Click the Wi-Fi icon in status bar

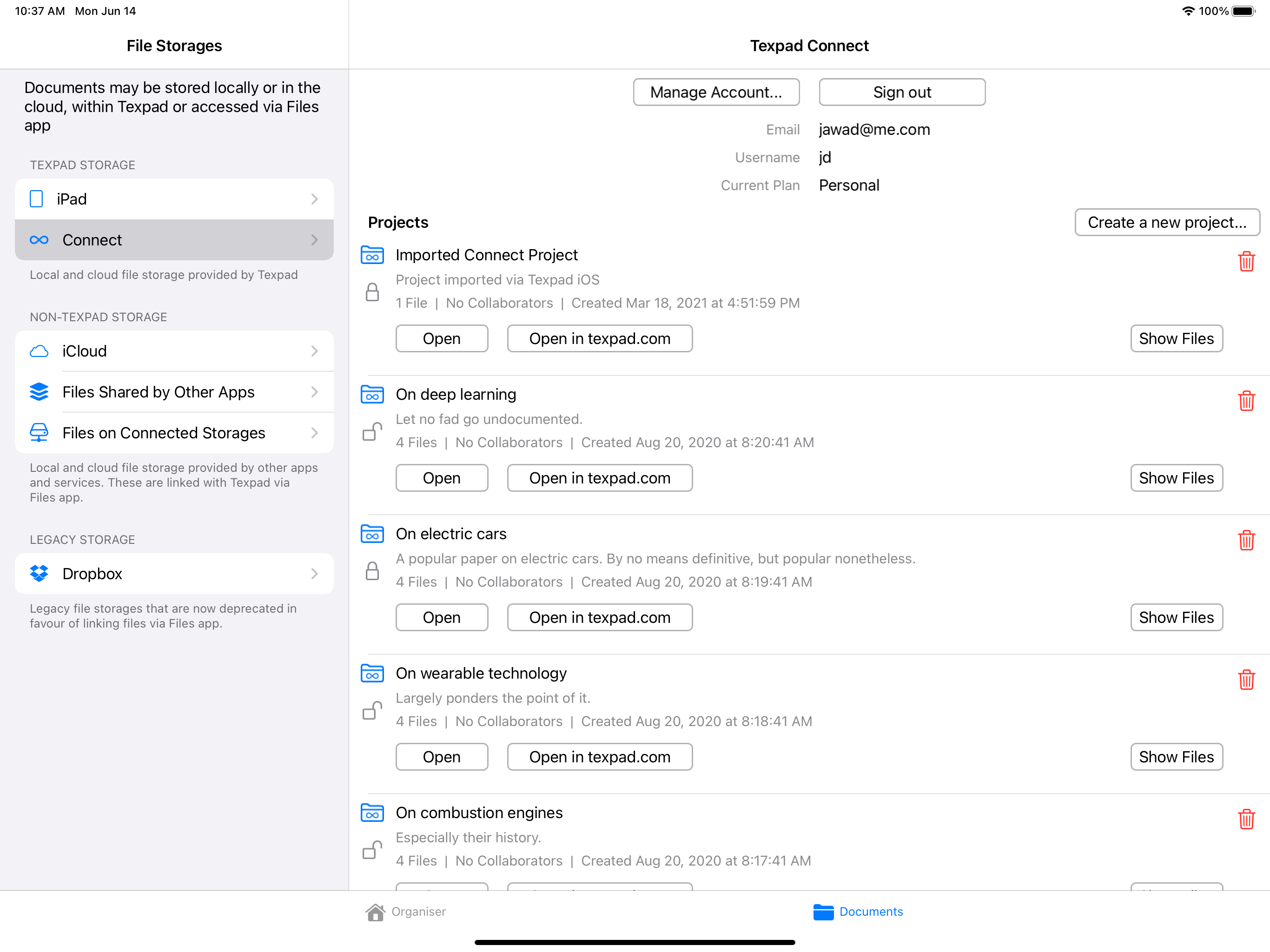(1189, 11)
